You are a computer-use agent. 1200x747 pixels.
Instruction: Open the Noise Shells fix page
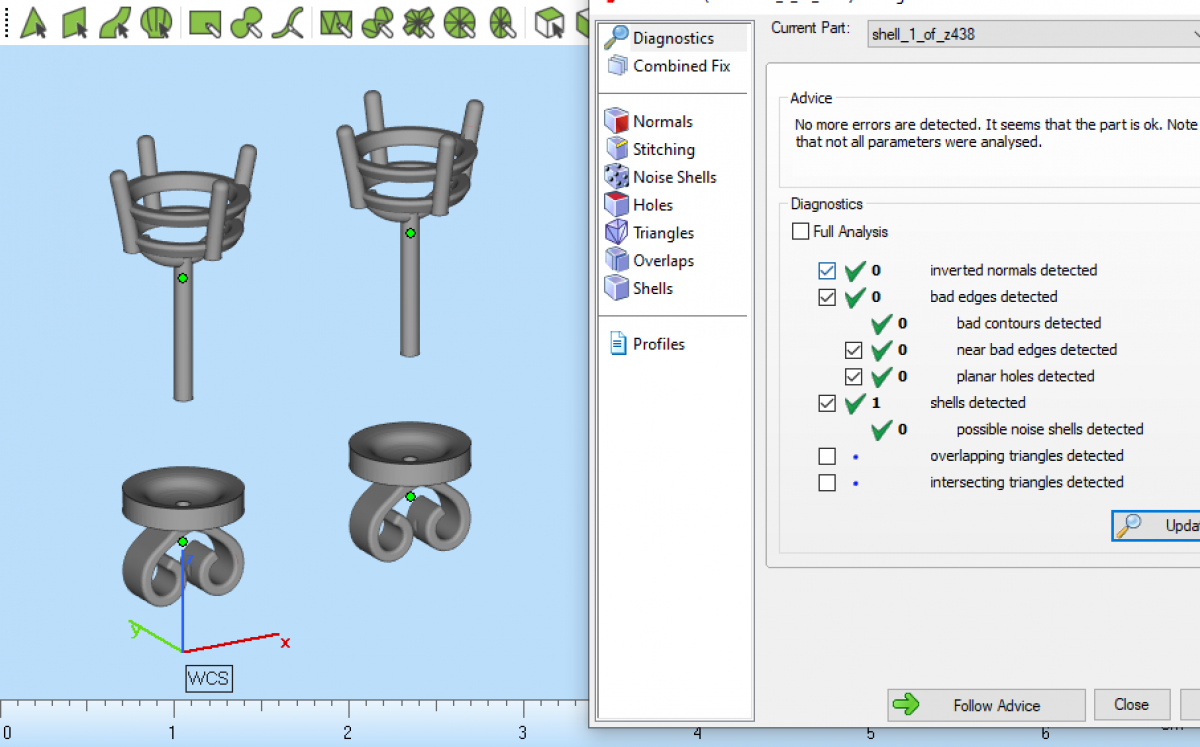[x=674, y=177]
